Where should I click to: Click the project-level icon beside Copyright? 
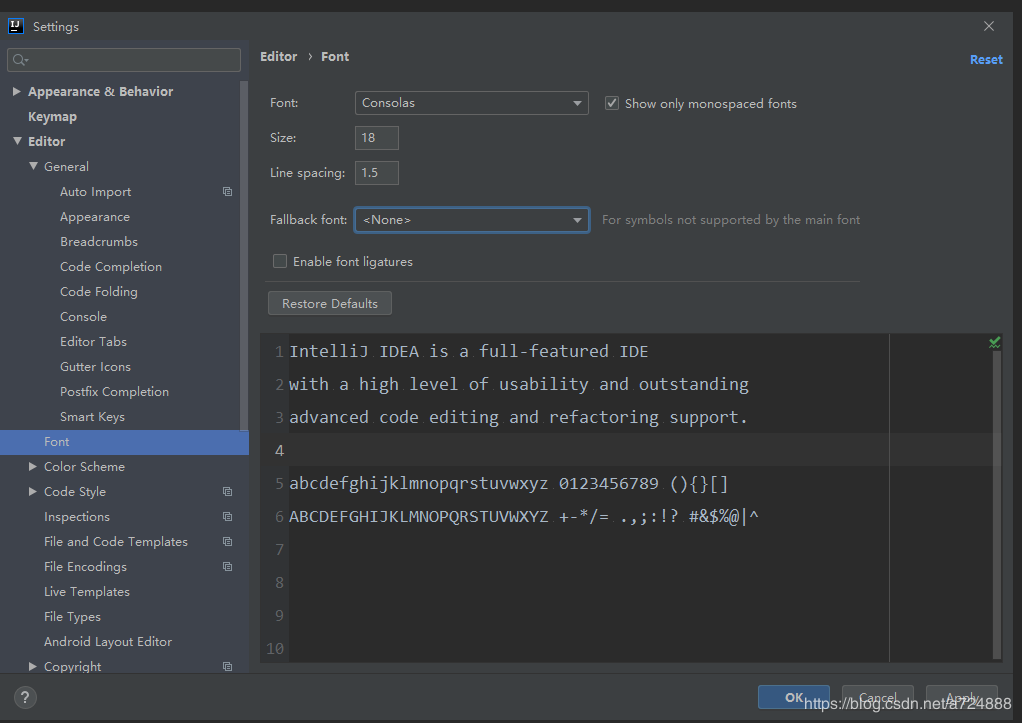pos(227,666)
